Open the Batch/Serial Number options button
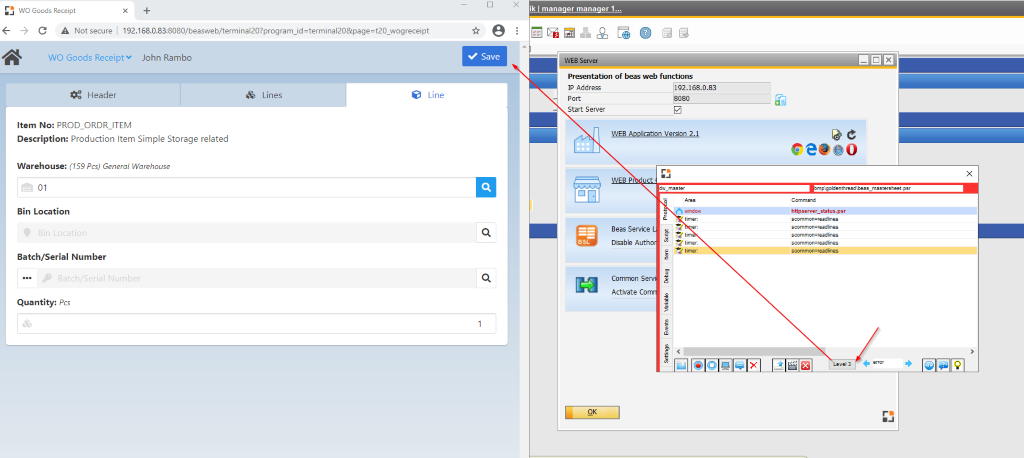Image resolution: width=1024 pixels, height=458 pixels. (27, 278)
